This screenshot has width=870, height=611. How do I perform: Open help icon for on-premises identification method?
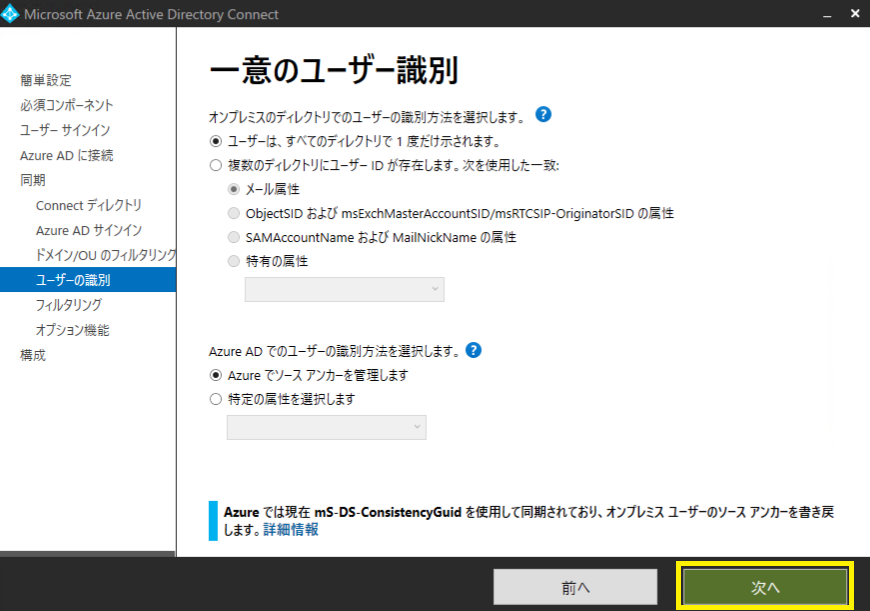coord(543,114)
